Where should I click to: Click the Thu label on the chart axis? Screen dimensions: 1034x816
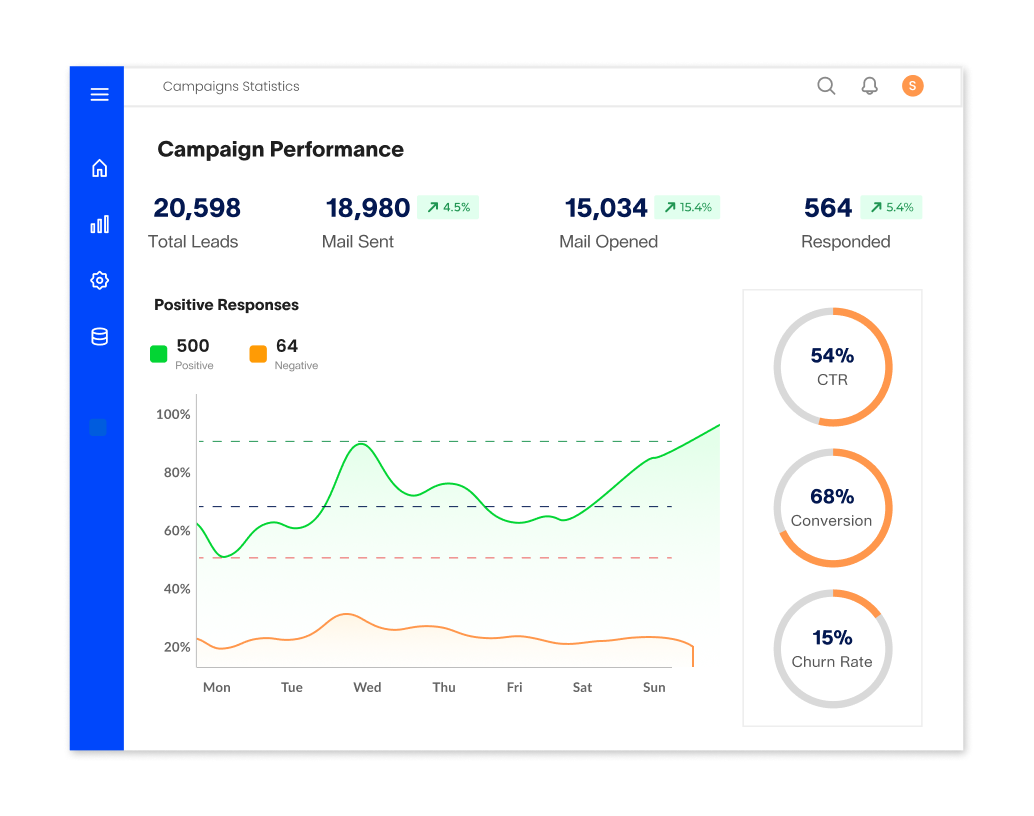tap(444, 687)
